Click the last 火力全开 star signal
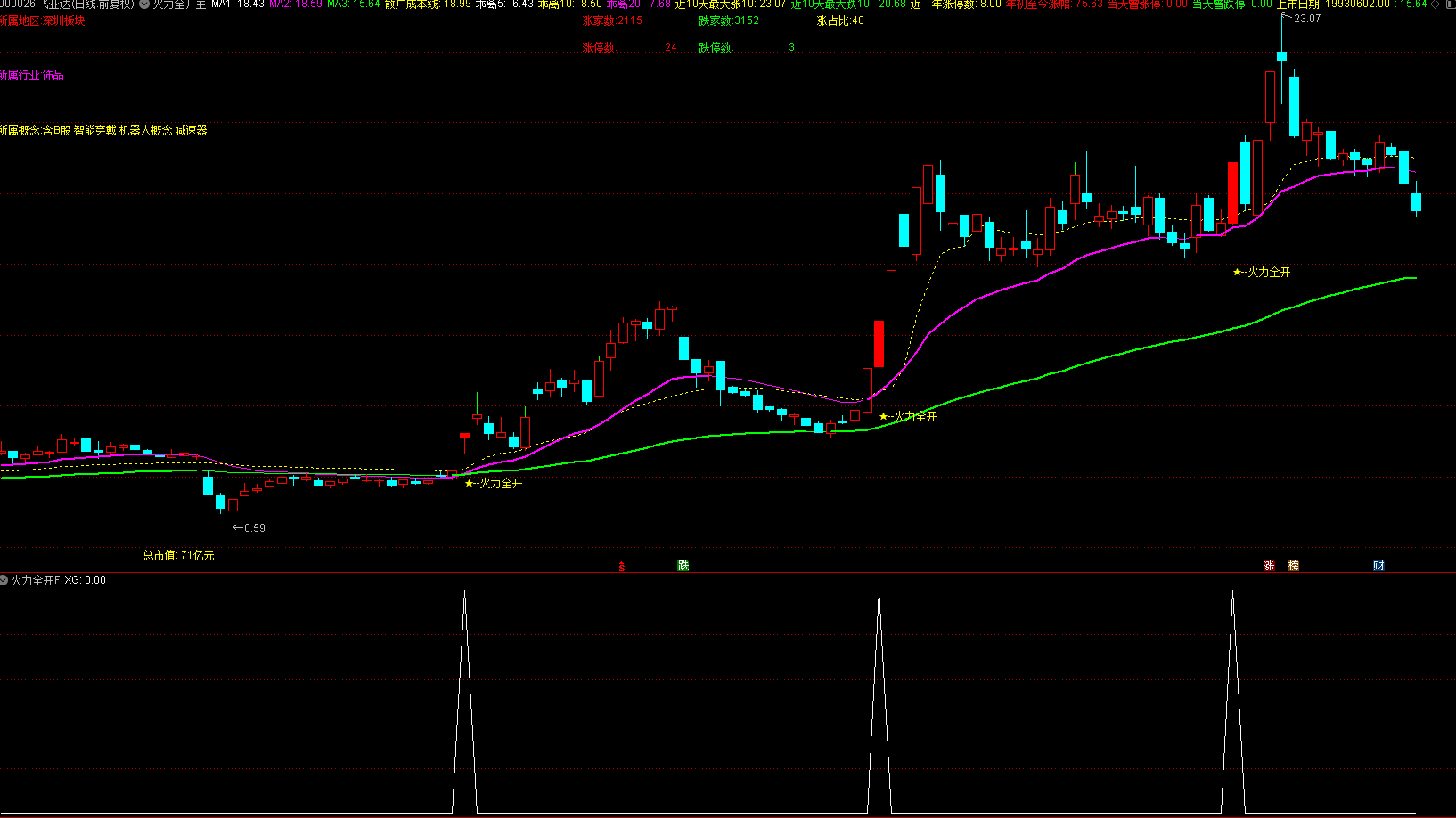 coord(1262,272)
